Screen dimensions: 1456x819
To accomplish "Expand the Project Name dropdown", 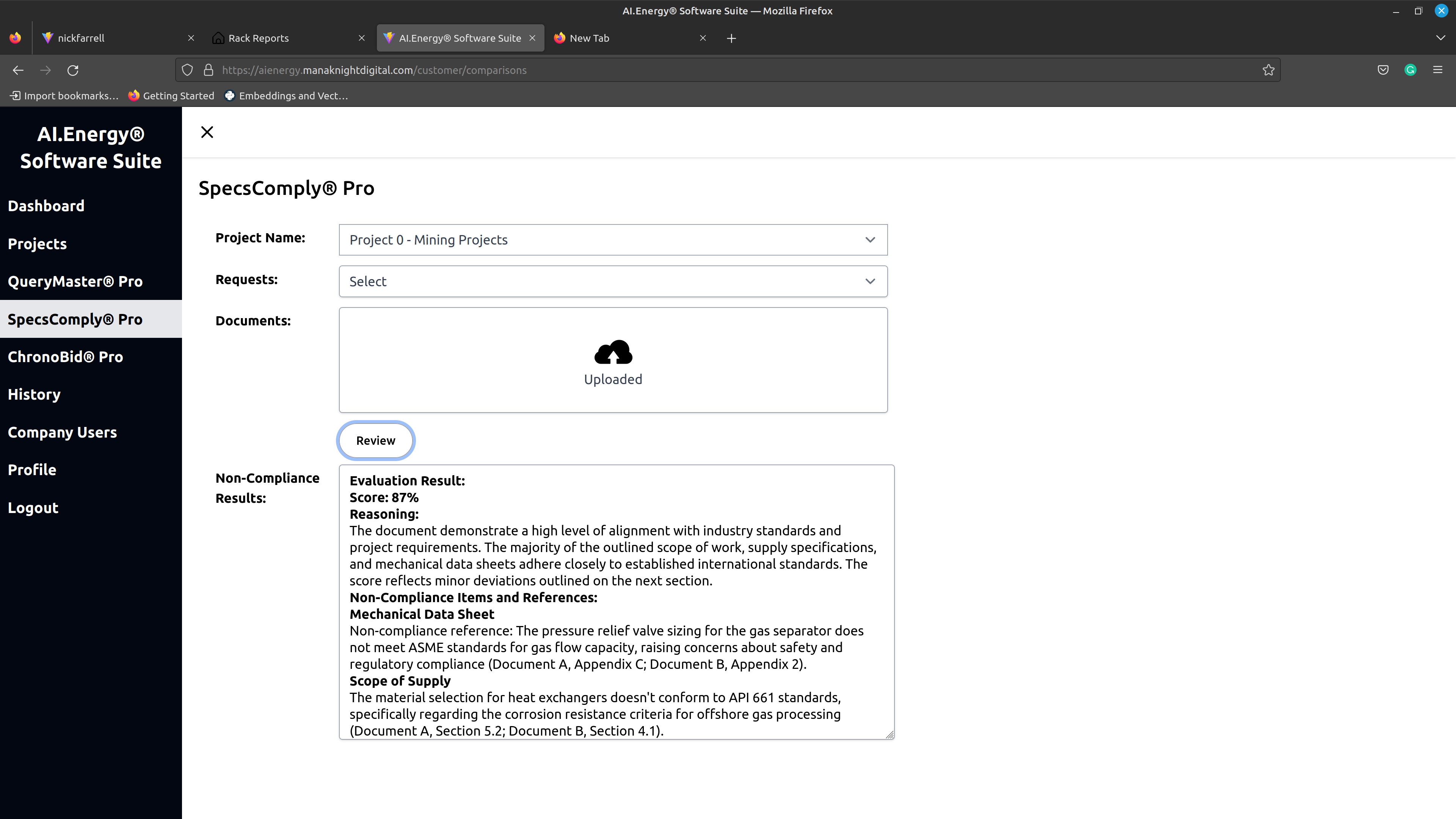I will coord(613,240).
